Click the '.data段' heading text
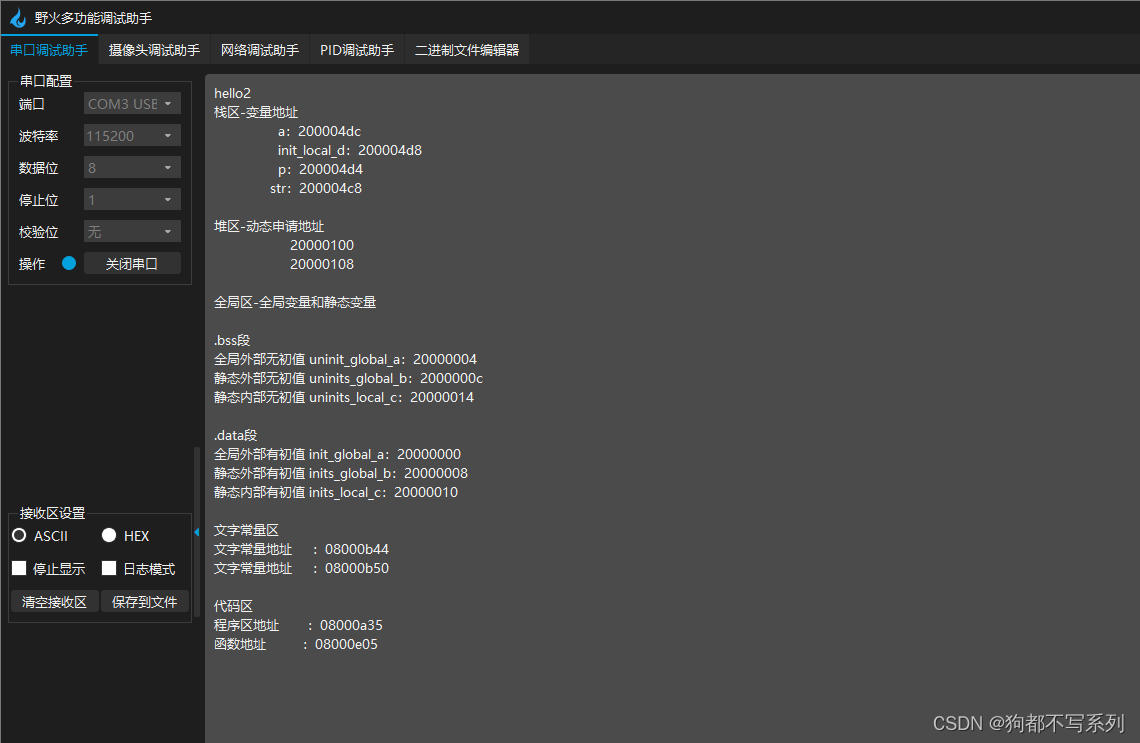 click(236, 435)
